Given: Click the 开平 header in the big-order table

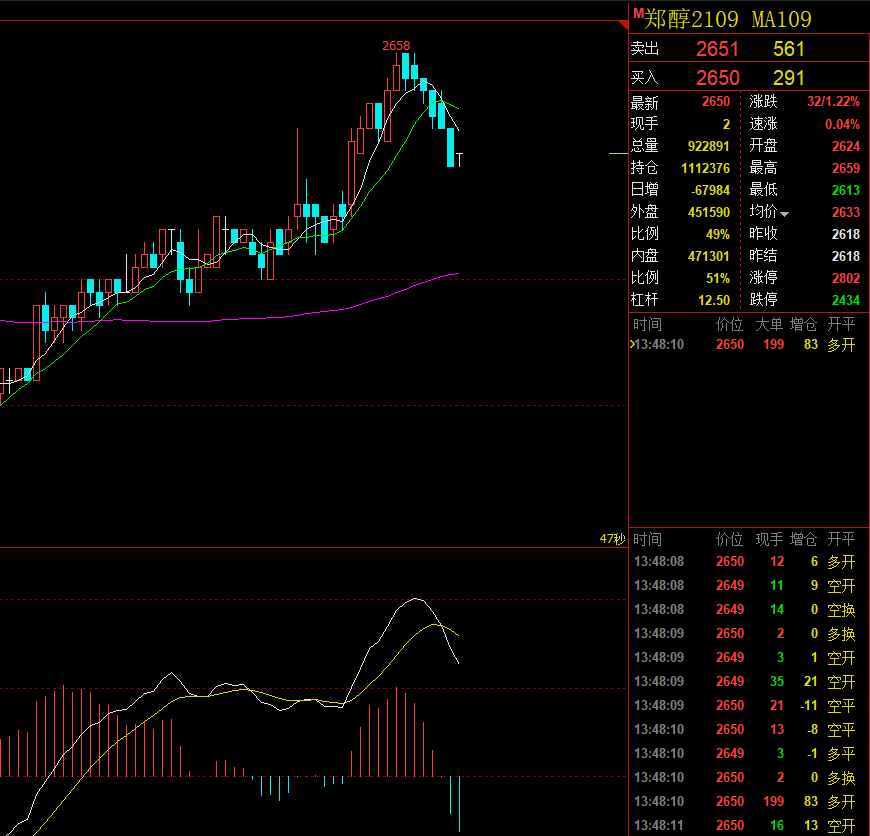Looking at the screenshot, I should 841,325.
